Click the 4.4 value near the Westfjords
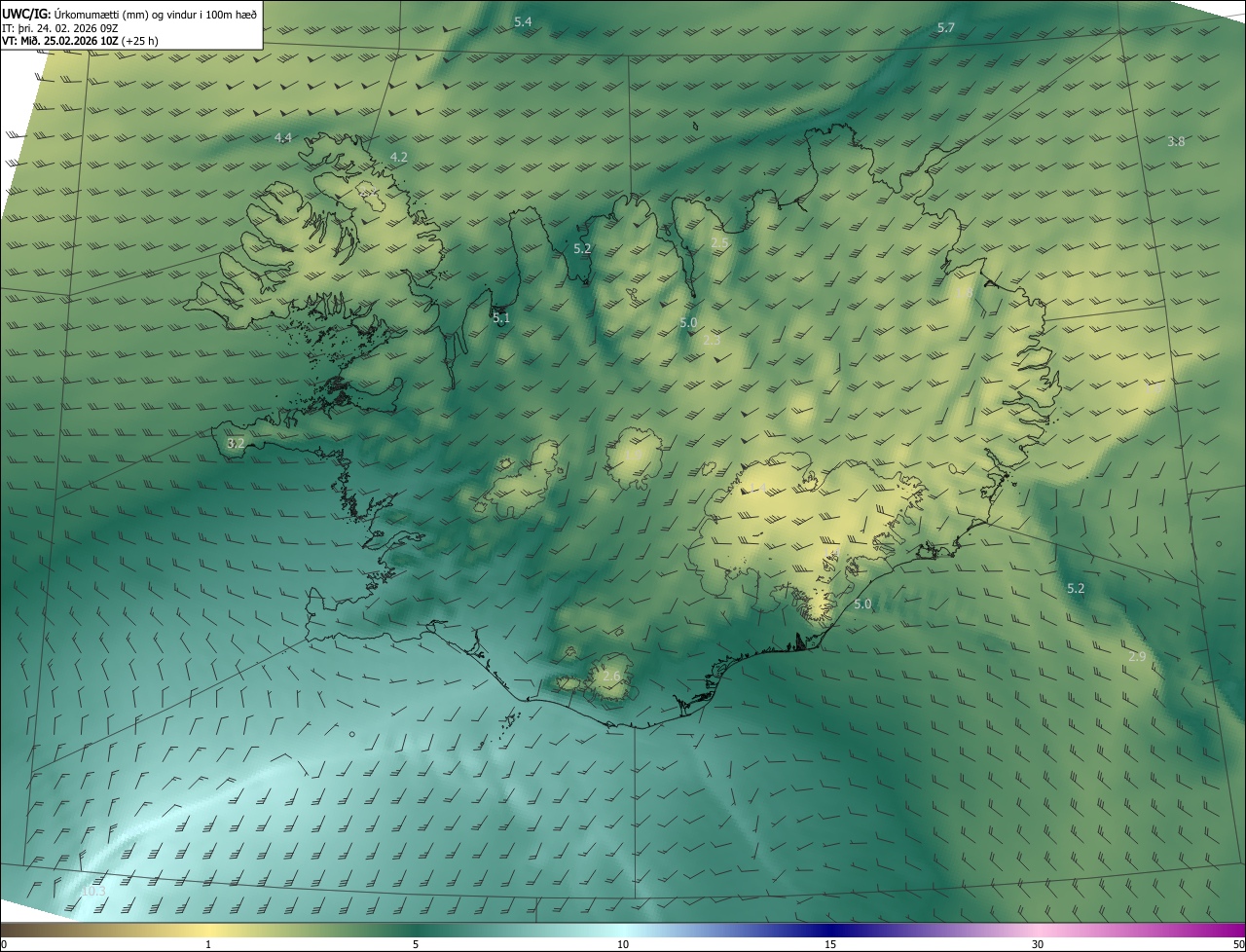The height and width of the screenshot is (952, 1246). (x=282, y=138)
